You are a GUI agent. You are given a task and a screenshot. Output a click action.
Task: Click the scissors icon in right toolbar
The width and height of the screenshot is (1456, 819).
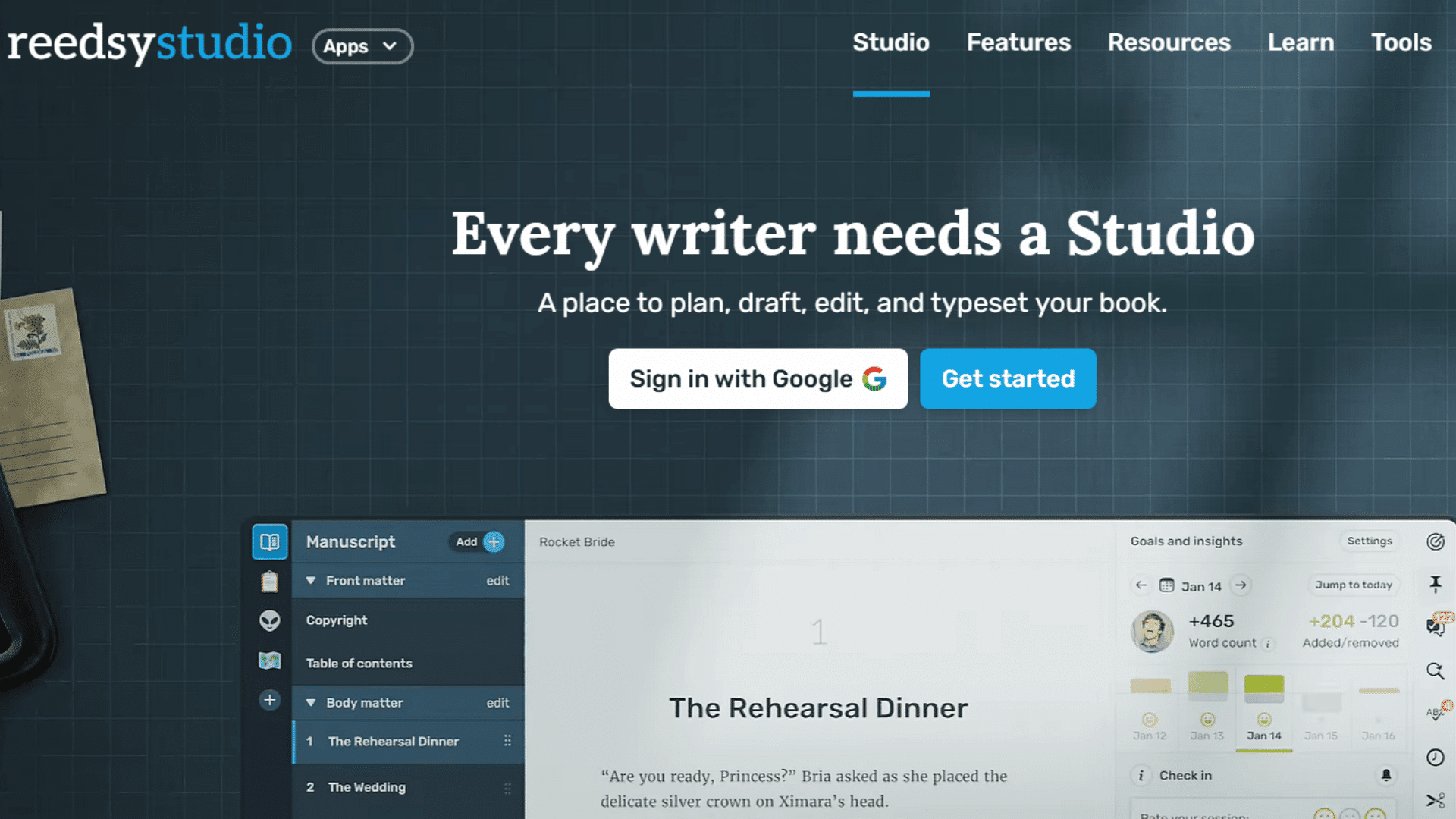tap(1436, 801)
